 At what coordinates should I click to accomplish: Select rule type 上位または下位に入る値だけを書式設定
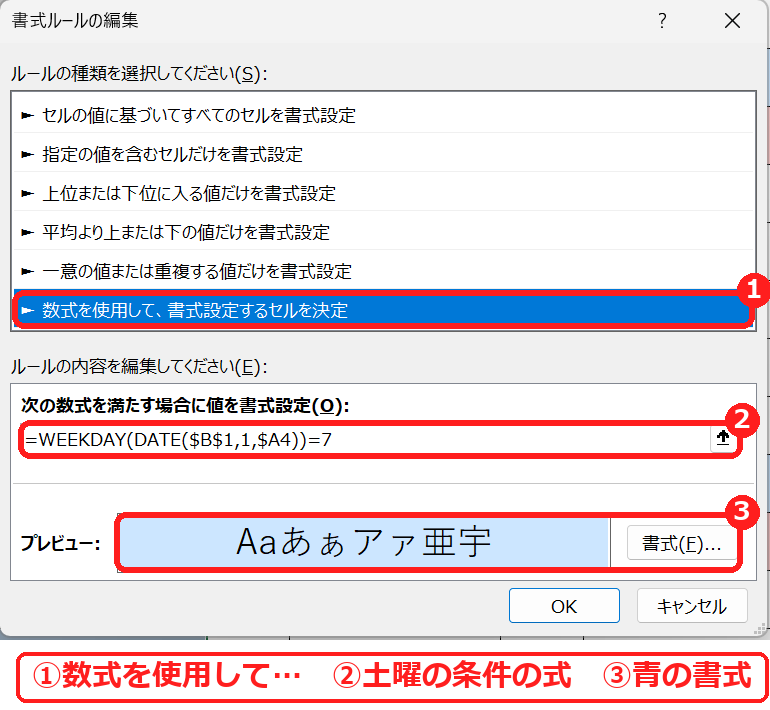[383, 193]
